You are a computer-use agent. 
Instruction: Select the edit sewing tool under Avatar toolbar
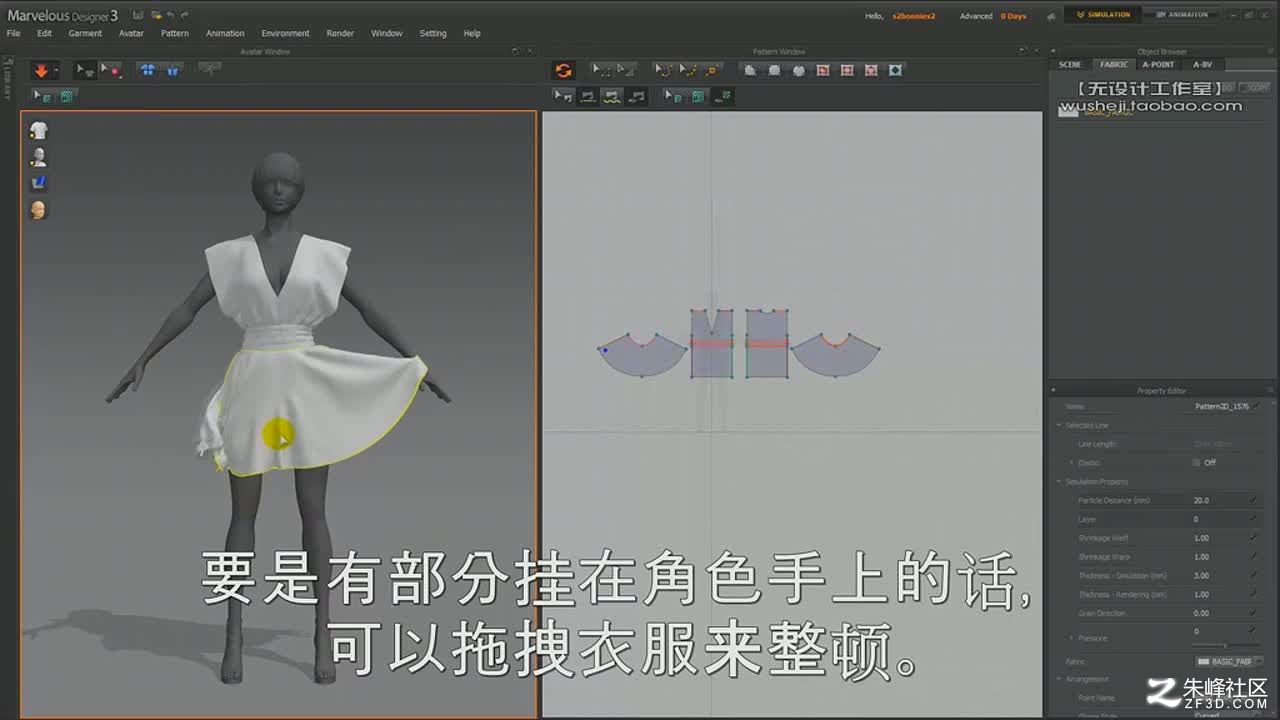tap(42, 96)
